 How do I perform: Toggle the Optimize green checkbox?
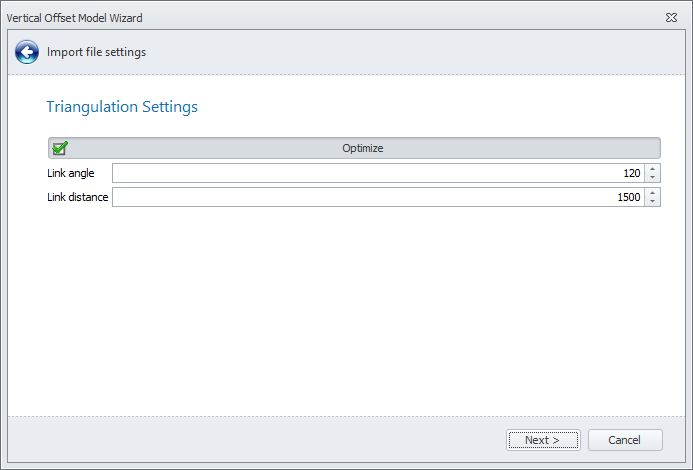(60, 148)
